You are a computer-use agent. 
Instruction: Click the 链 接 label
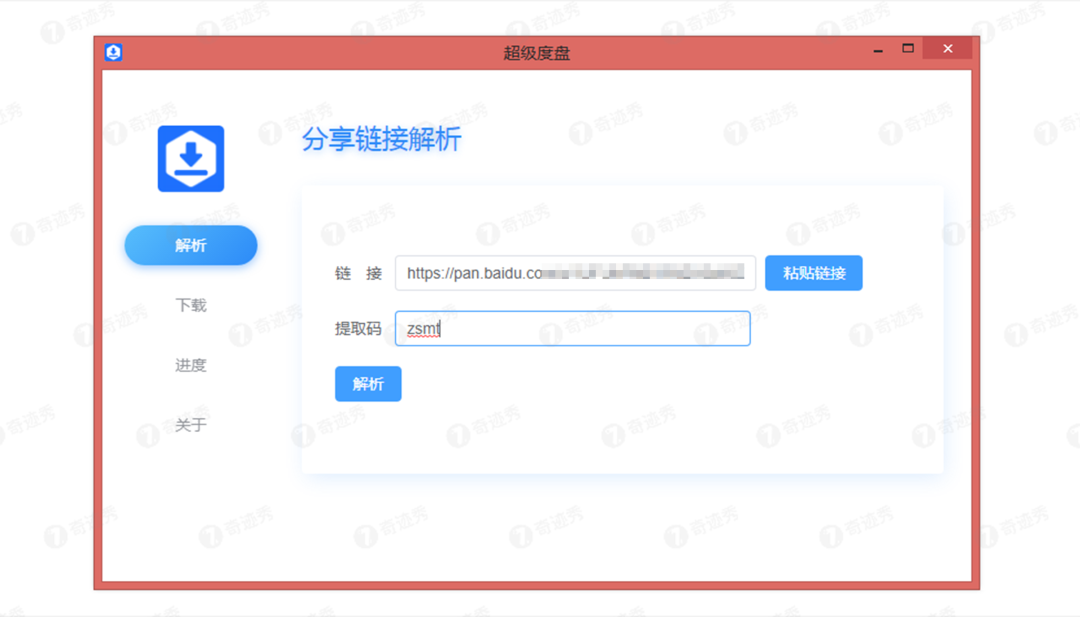(x=358, y=273)
